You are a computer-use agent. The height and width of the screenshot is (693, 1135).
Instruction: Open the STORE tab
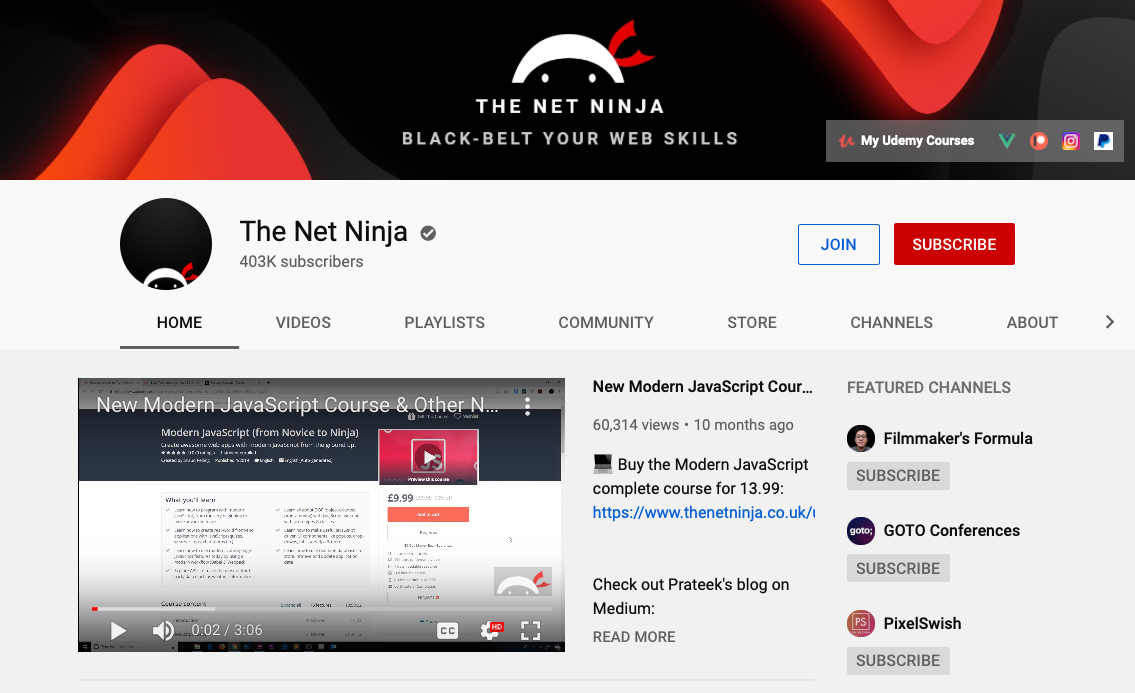(752, 323)
